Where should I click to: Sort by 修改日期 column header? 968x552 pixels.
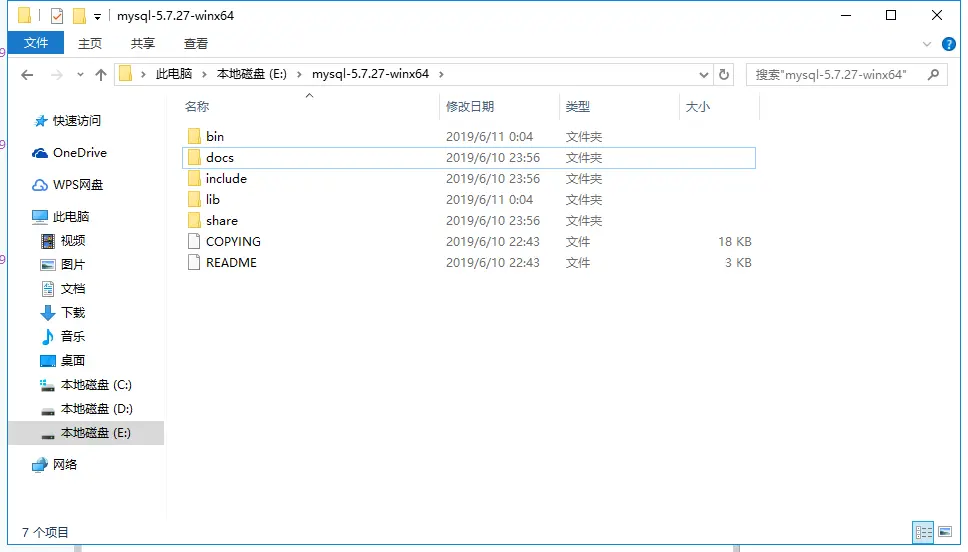[x=470, y=106]
